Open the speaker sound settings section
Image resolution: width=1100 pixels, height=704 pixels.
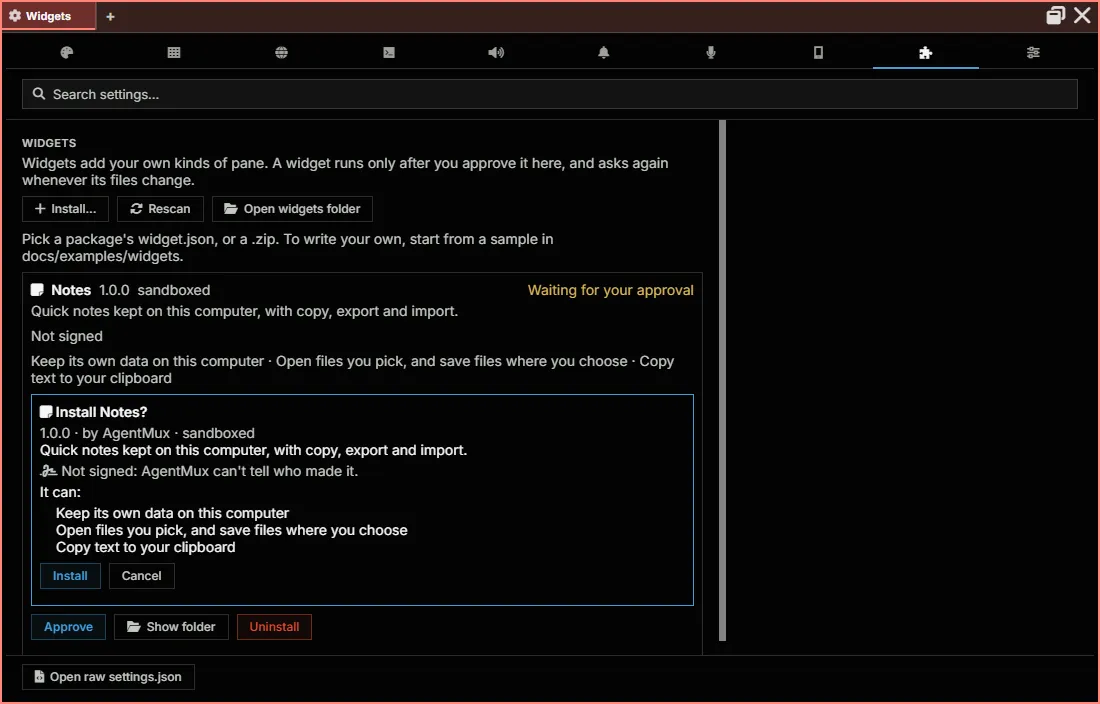pyautogui.click(x=496, y=52)
